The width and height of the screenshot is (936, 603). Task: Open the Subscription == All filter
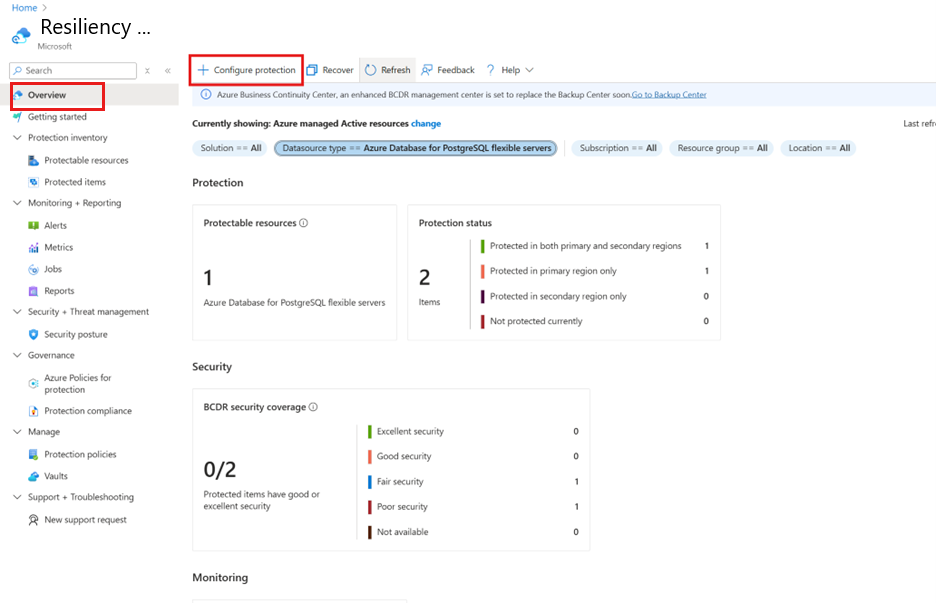click(618, 148)
